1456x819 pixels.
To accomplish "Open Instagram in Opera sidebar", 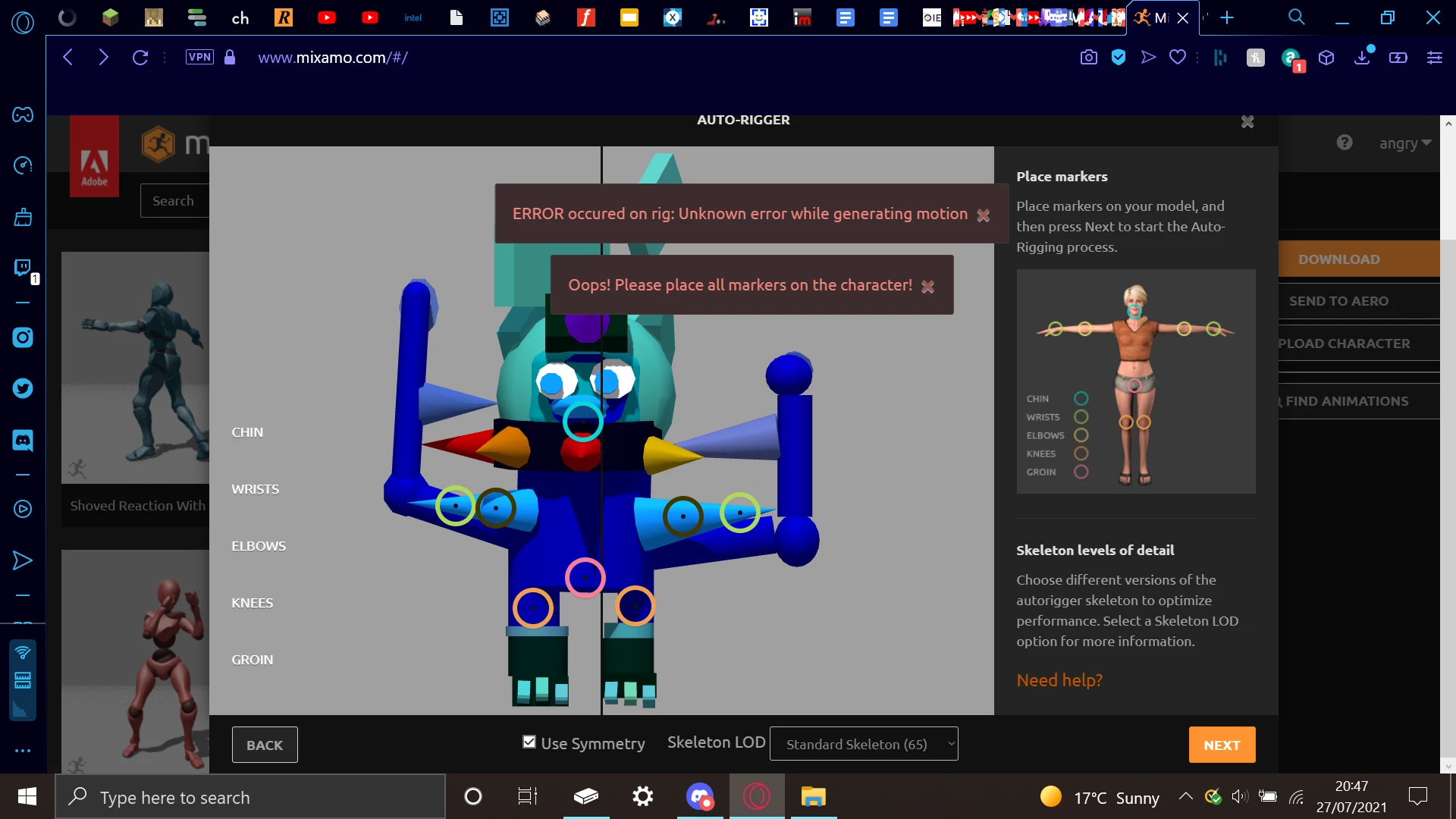I will click(x=23, y=337).
